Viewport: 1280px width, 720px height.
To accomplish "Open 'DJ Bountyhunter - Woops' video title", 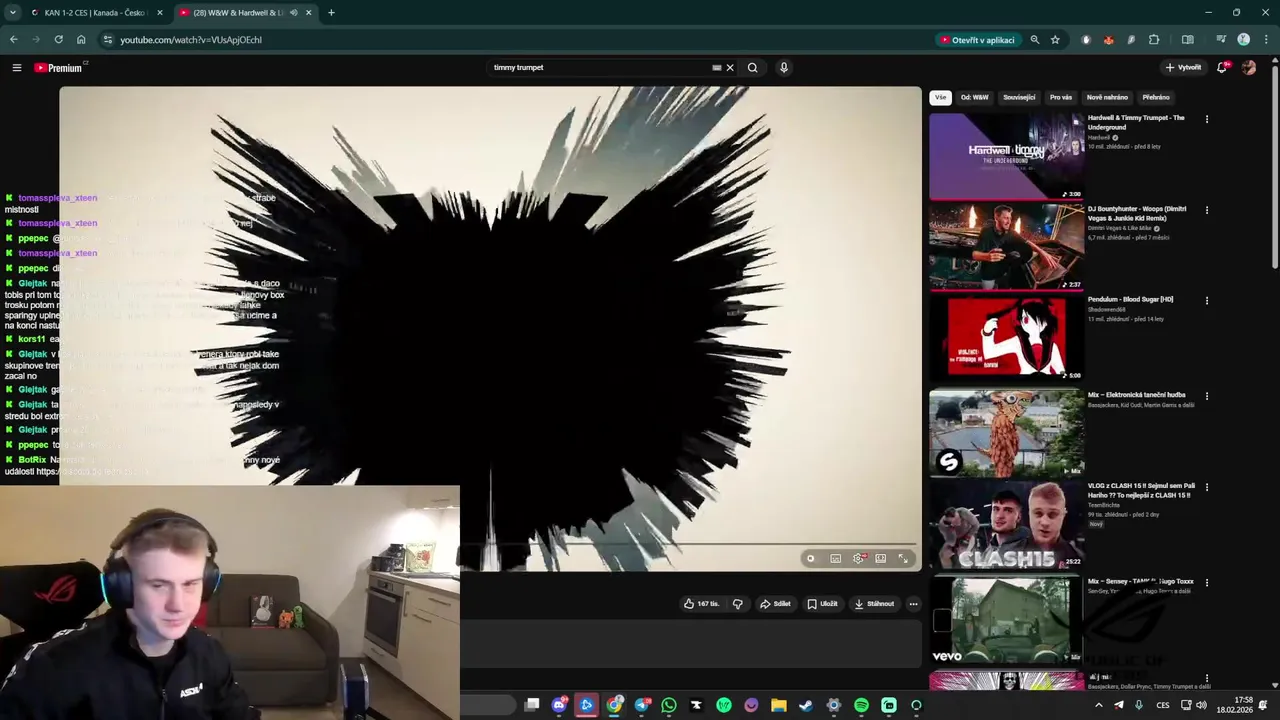I will pos(1137,213).
